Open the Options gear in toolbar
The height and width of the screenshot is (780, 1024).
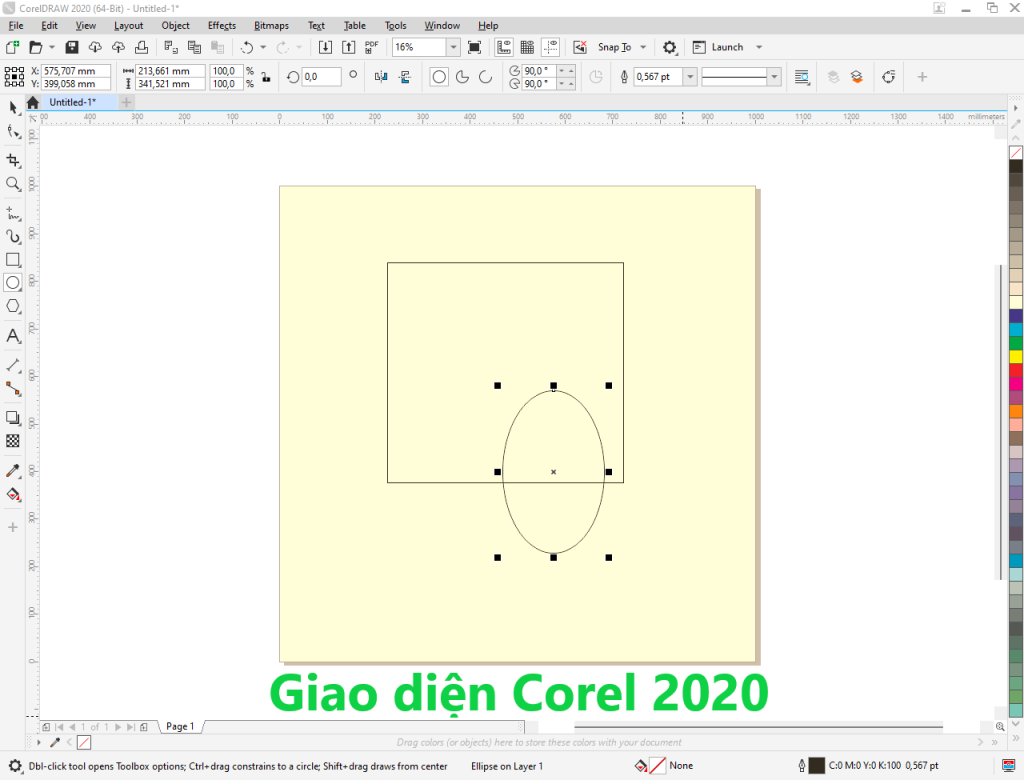point(669,47)
